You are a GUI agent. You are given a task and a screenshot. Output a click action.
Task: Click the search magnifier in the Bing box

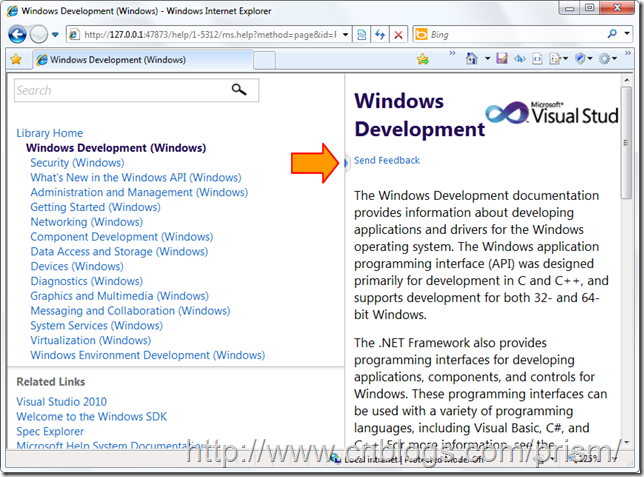pos(612,34)
